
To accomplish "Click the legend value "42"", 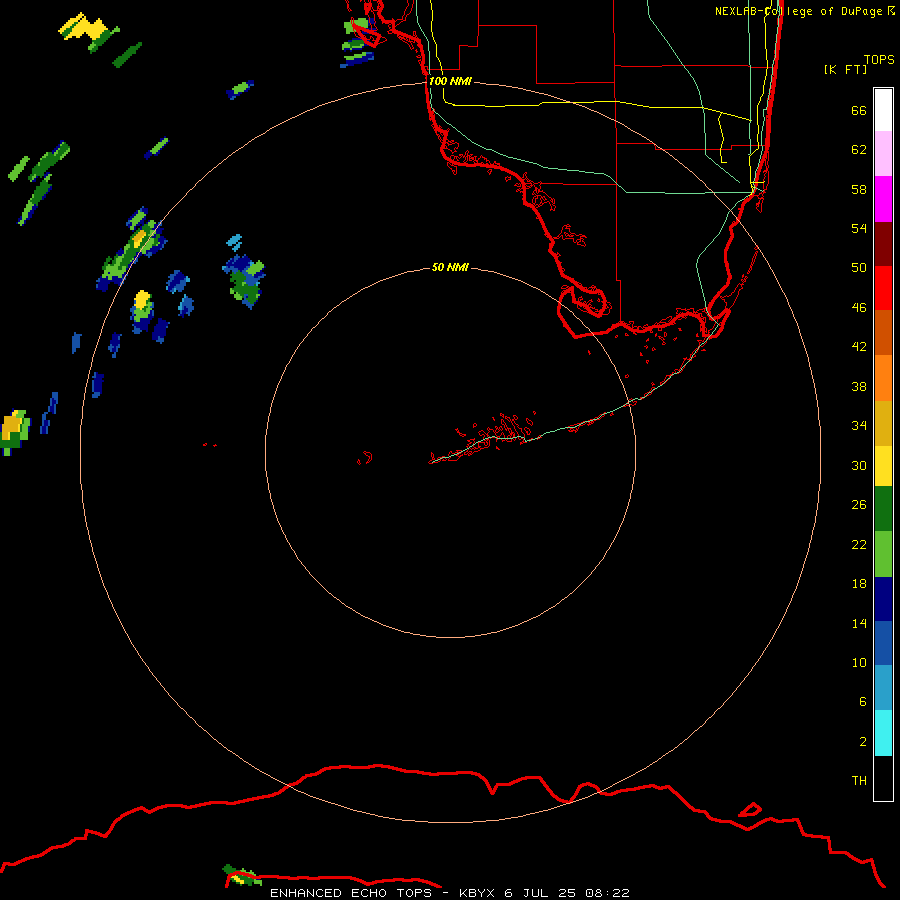I will 859,347.
